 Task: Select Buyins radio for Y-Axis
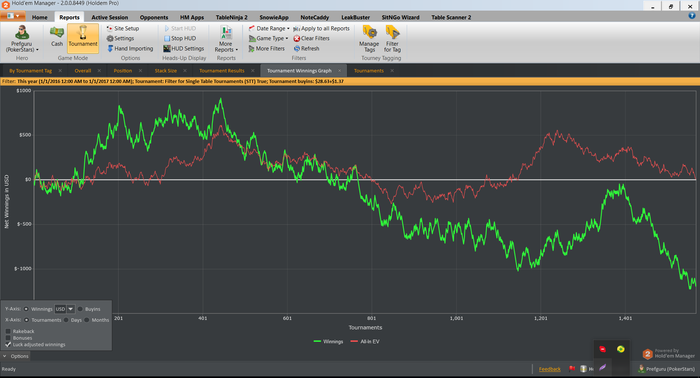[80, 309]
